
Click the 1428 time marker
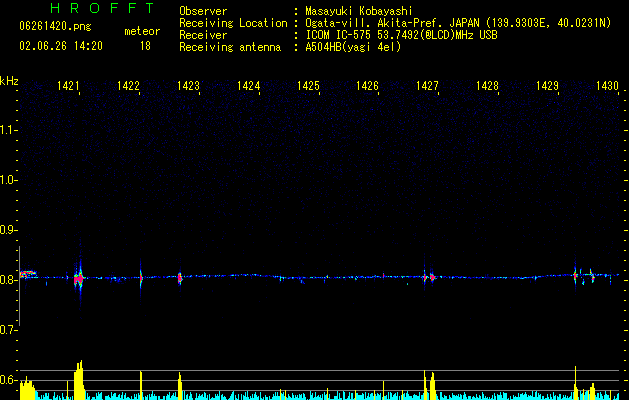pos(487,86)
